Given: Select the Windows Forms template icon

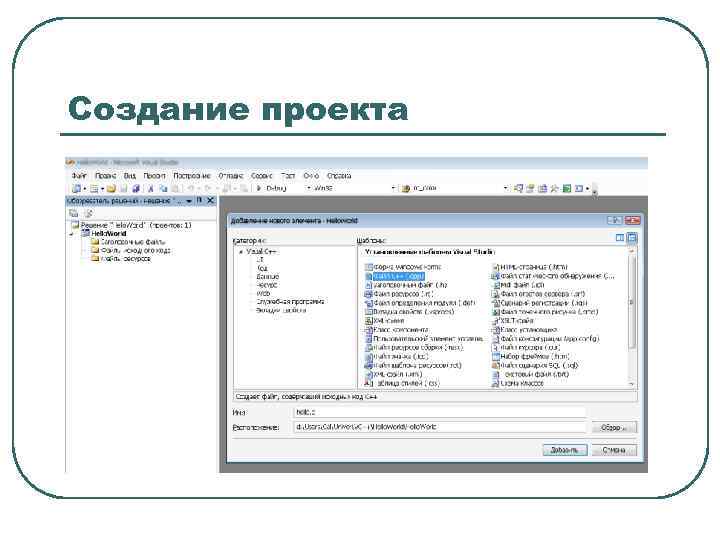Looking at the screenshot, I should pos(368,267).
